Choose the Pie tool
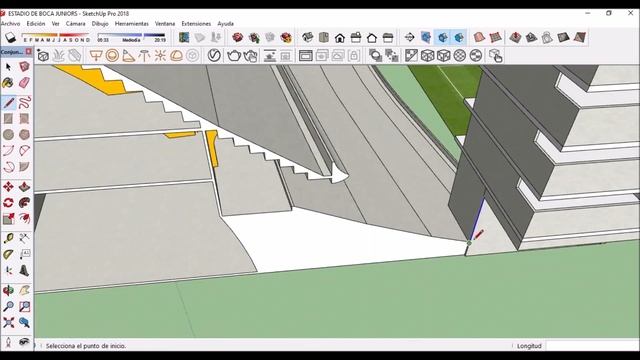Viewport: 640px width, 360px height. 24,167
